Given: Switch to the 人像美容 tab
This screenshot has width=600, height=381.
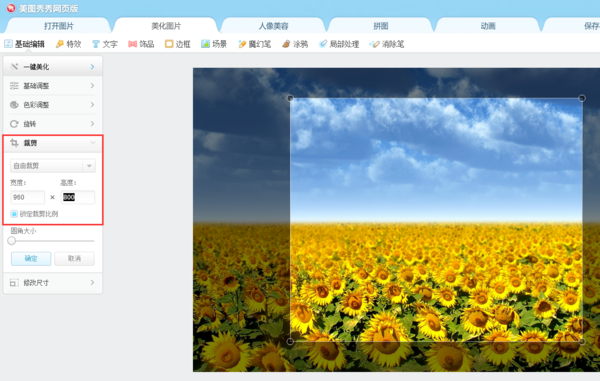Looking at the screenshot, I should point(273,26).
